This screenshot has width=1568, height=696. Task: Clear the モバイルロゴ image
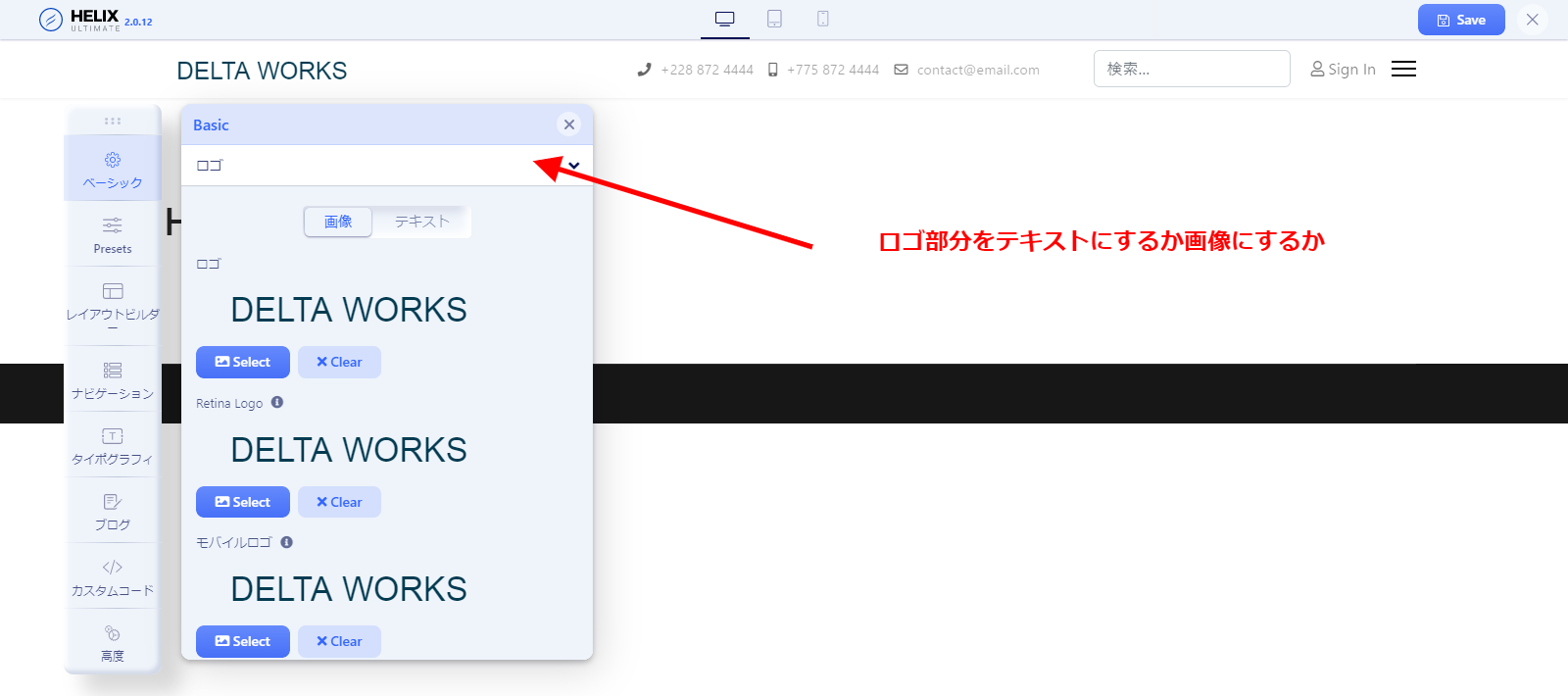point(339,641)
